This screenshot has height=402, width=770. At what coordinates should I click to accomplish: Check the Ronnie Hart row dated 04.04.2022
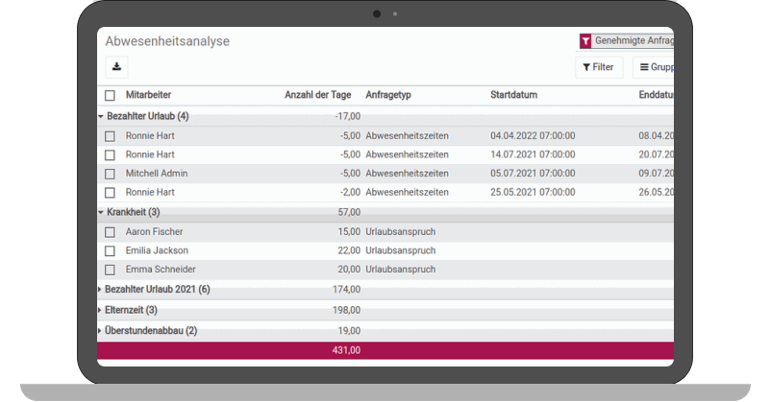pos(110,136)
